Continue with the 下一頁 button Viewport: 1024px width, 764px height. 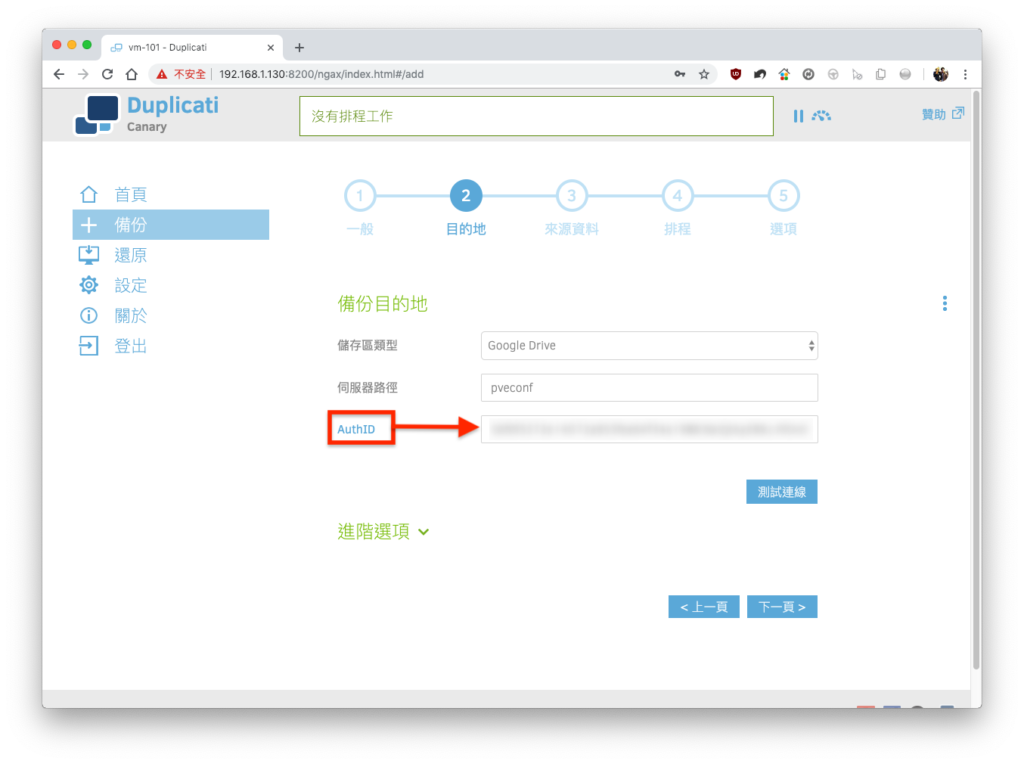(782, 607)
